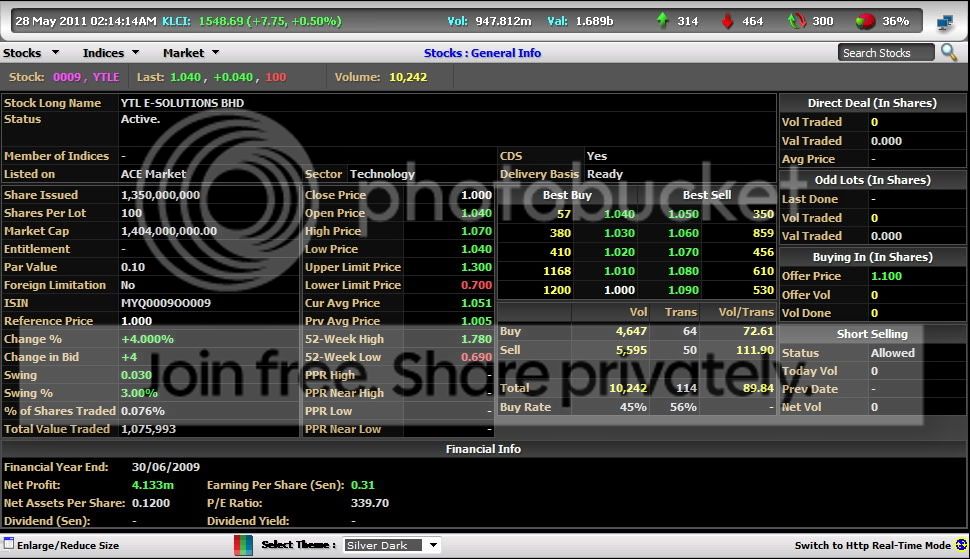Image resolution: width=970 pixels, height=559 pixels.
Task: Click the Financial Year End 30/06/2009
Action: (x=166, y=467)
